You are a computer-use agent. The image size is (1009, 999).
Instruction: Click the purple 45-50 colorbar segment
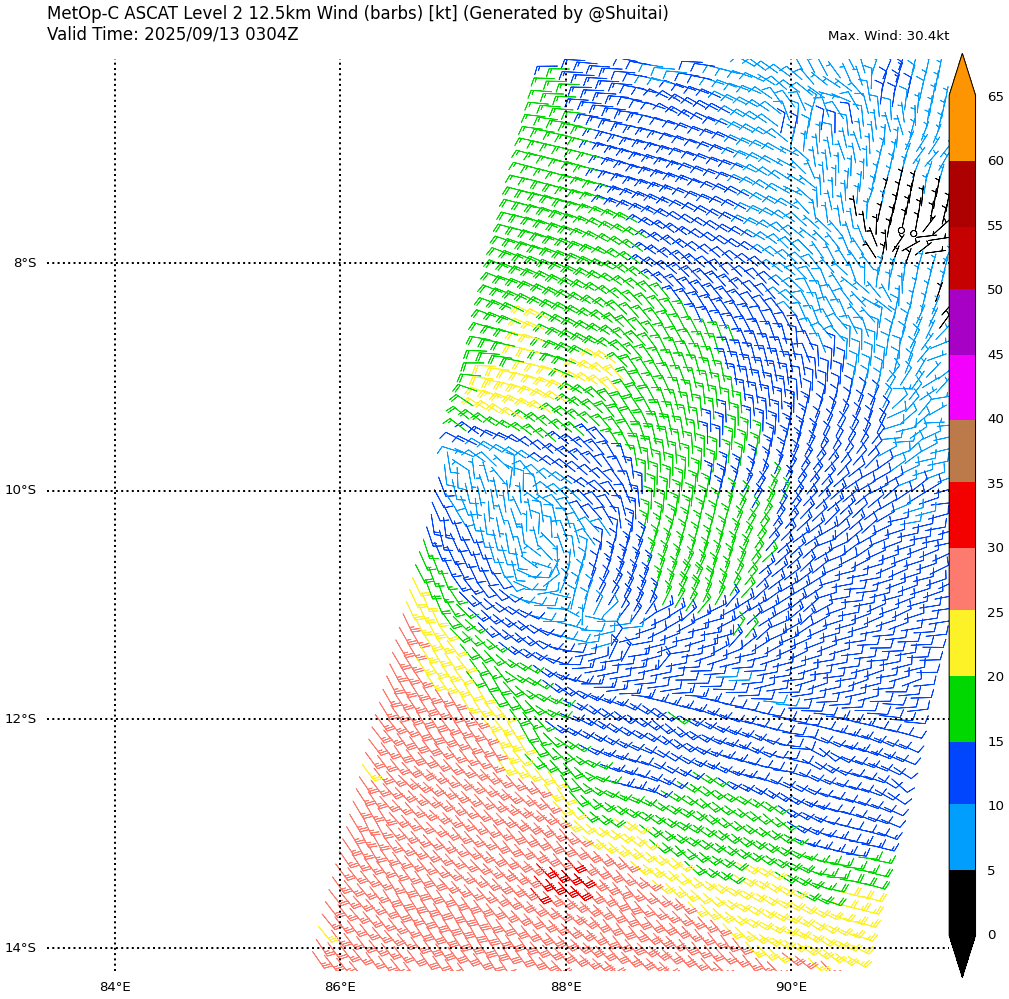(x=962, y=322)
